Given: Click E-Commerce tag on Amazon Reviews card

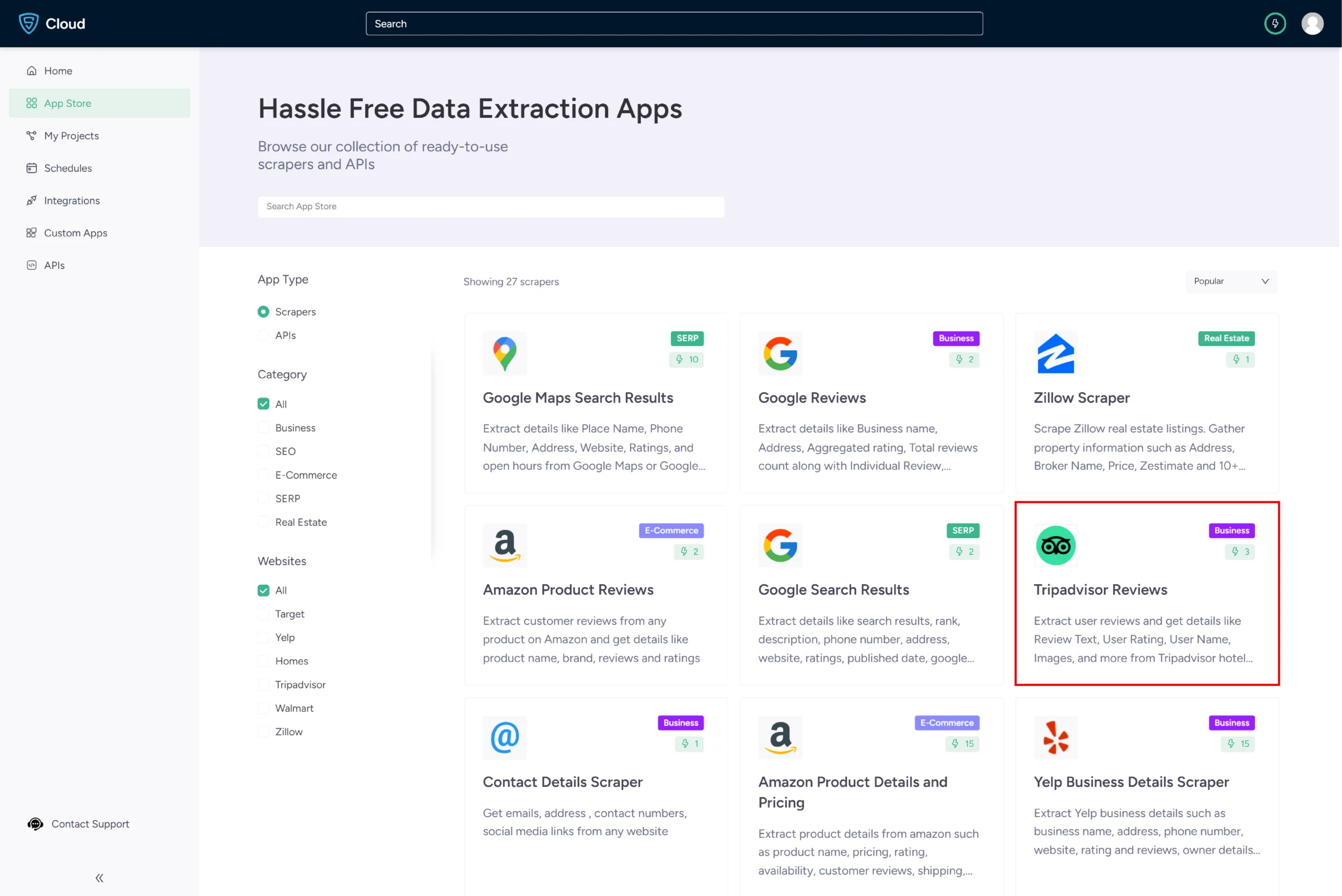Looking at the screenshot, I should pos(670,530).
